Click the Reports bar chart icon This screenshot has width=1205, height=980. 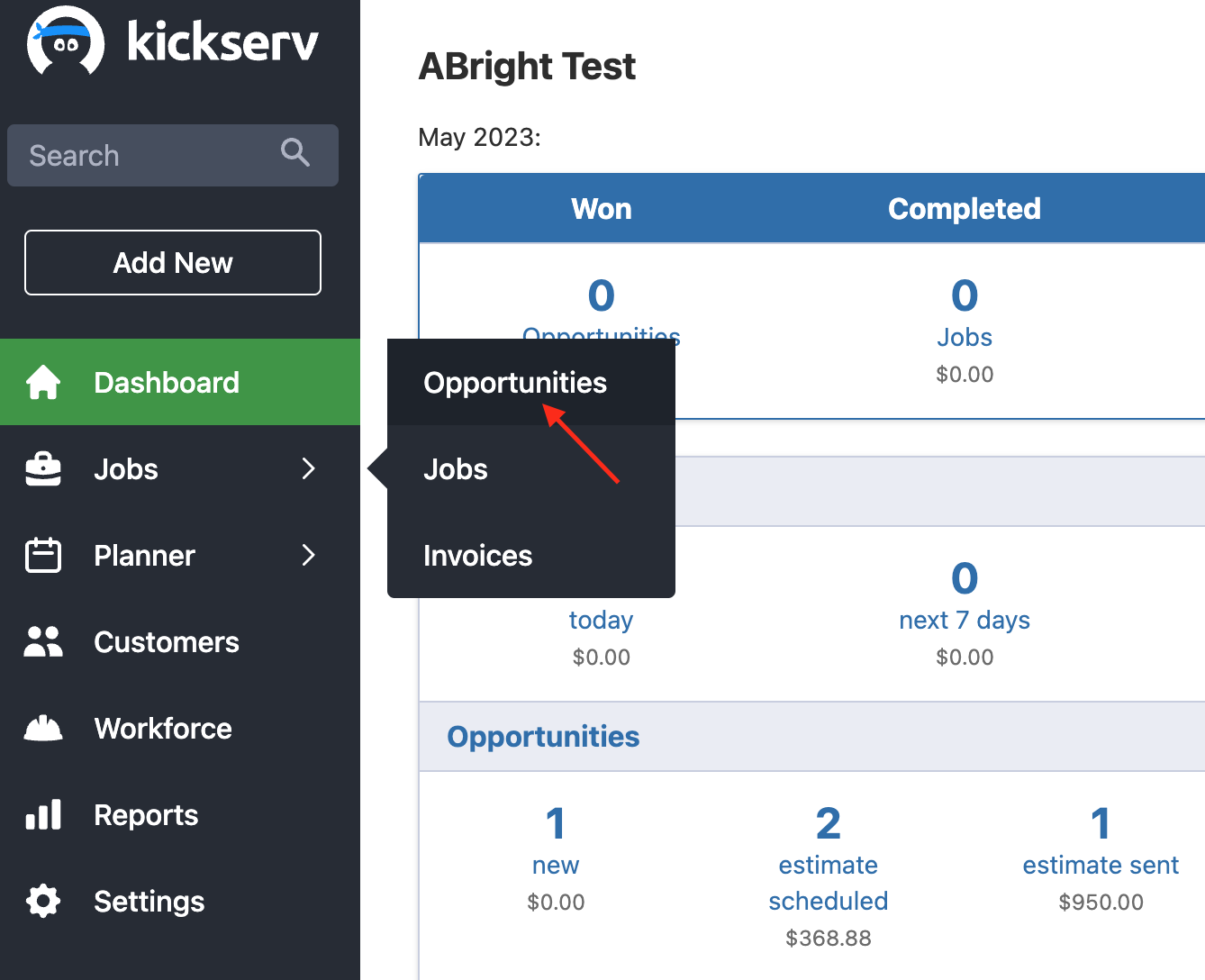(x=43, y=814)
